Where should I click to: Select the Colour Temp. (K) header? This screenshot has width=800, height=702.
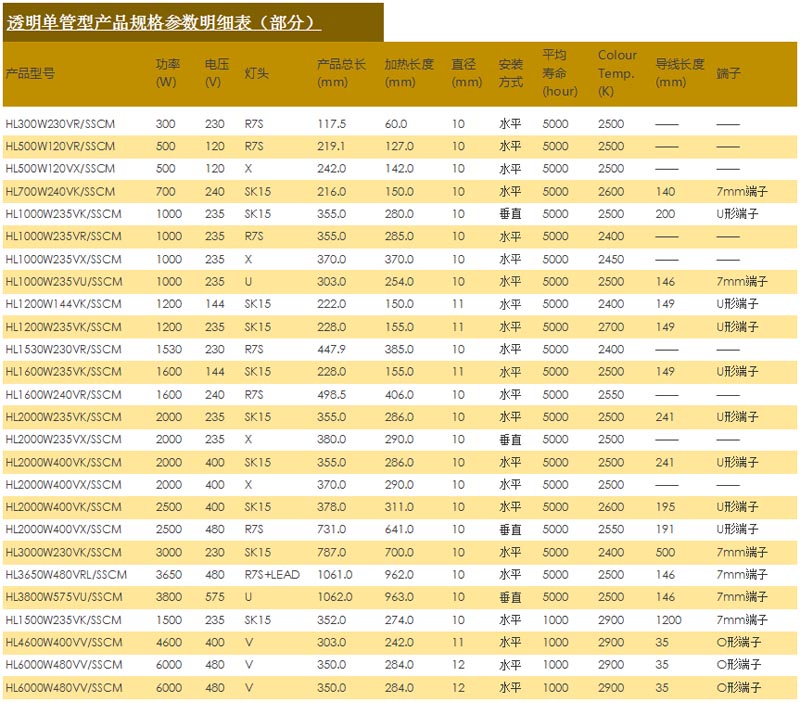click(617, 73)
